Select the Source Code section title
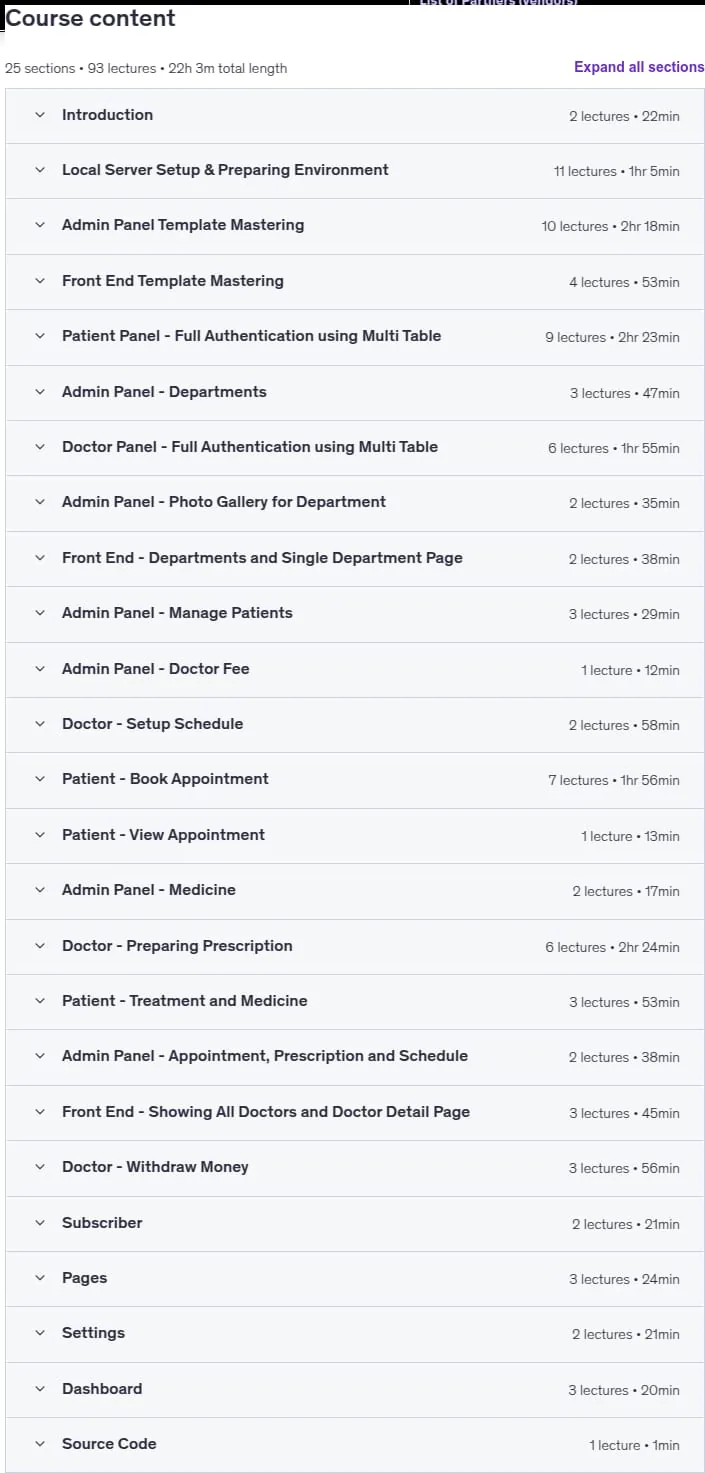 (109, 1444)
